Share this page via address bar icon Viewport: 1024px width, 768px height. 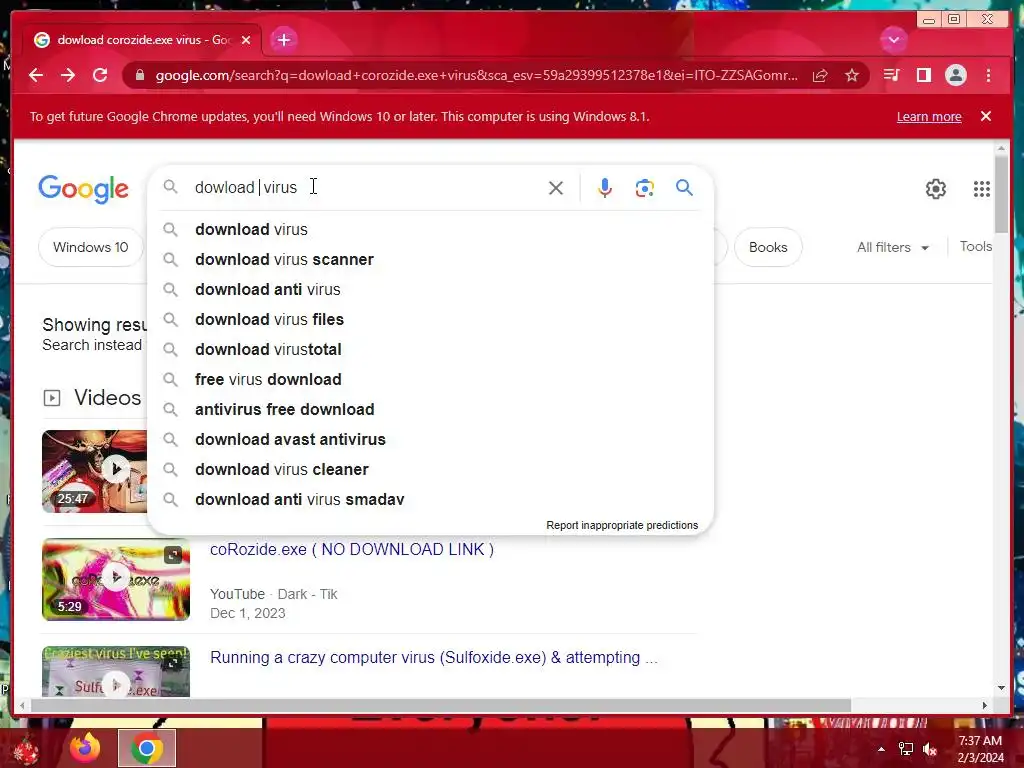(820, 75)
